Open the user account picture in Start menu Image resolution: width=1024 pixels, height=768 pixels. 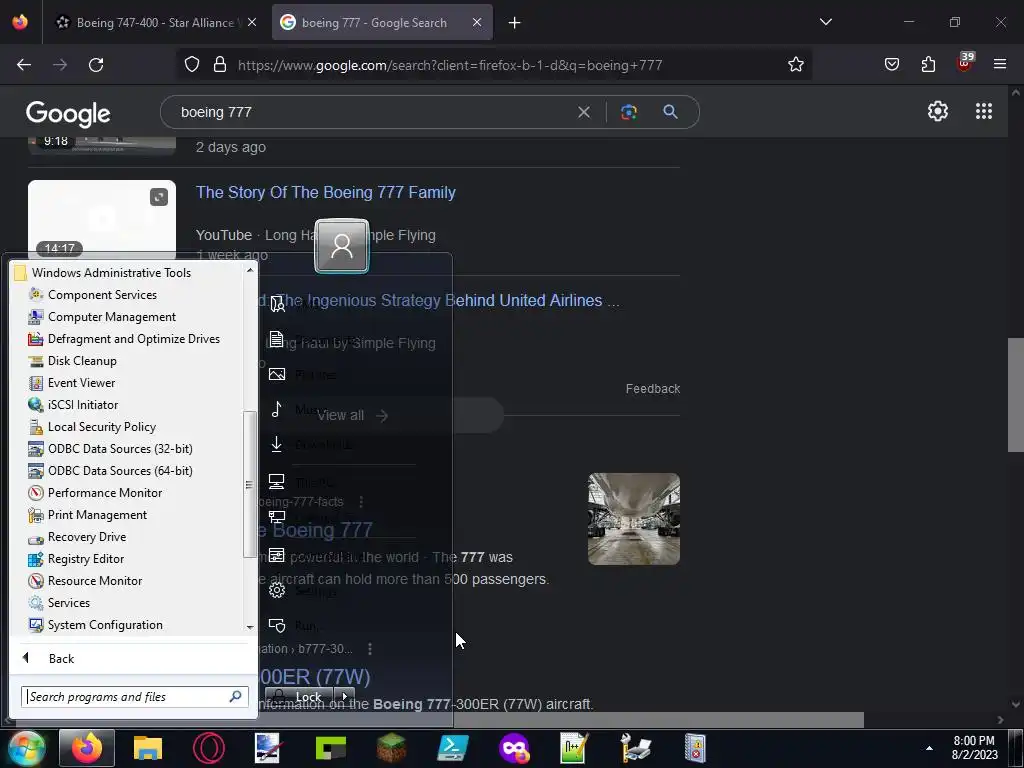(x=342, y=246)
